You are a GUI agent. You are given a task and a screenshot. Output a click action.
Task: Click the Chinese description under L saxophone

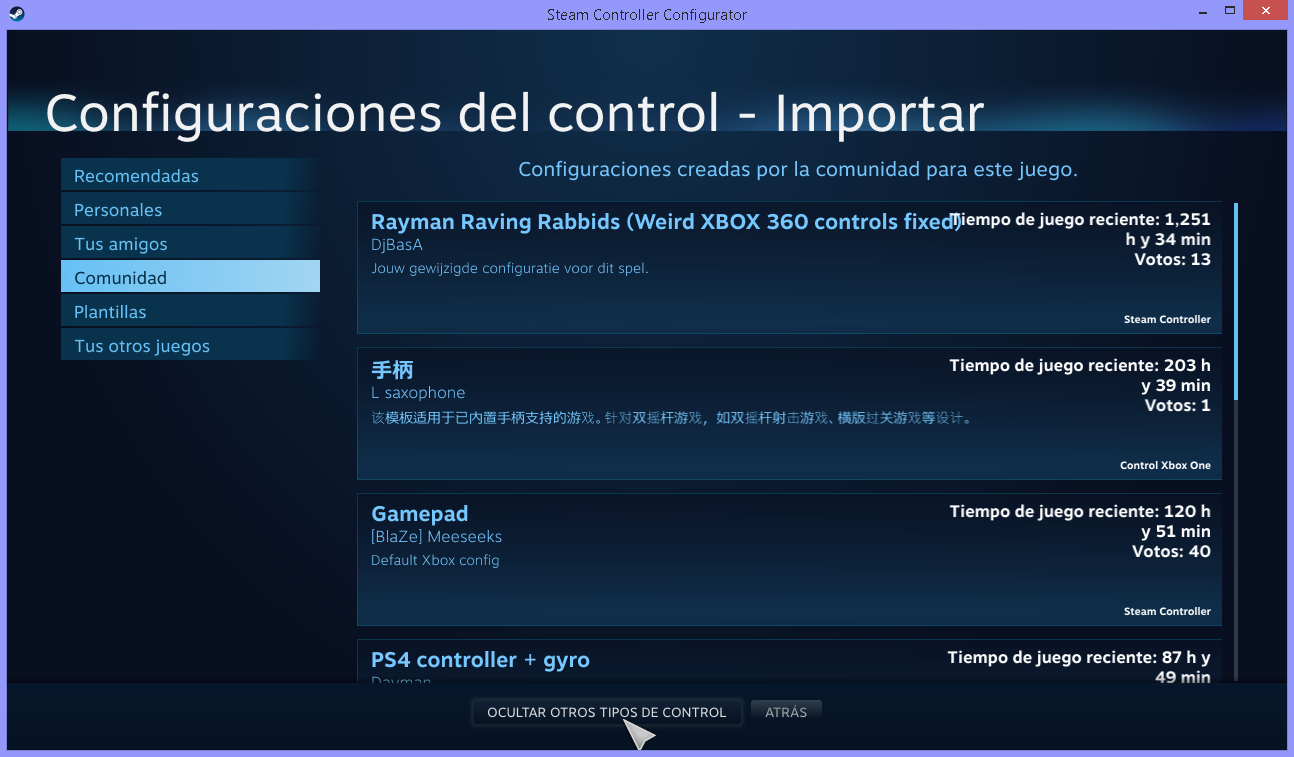coord(671,418)
